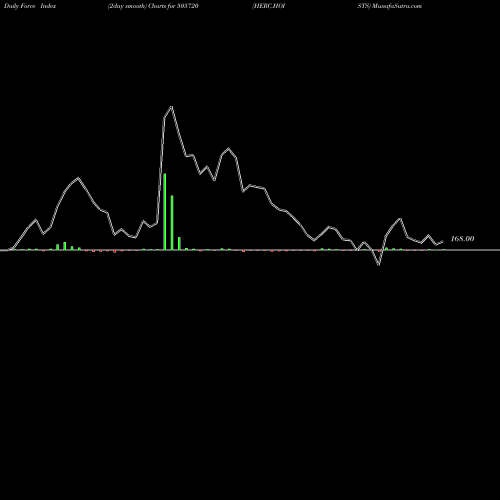Click the '168.00' value label
Image resolution: width=500 pixels, height=500 pixels.
[462, 239]
